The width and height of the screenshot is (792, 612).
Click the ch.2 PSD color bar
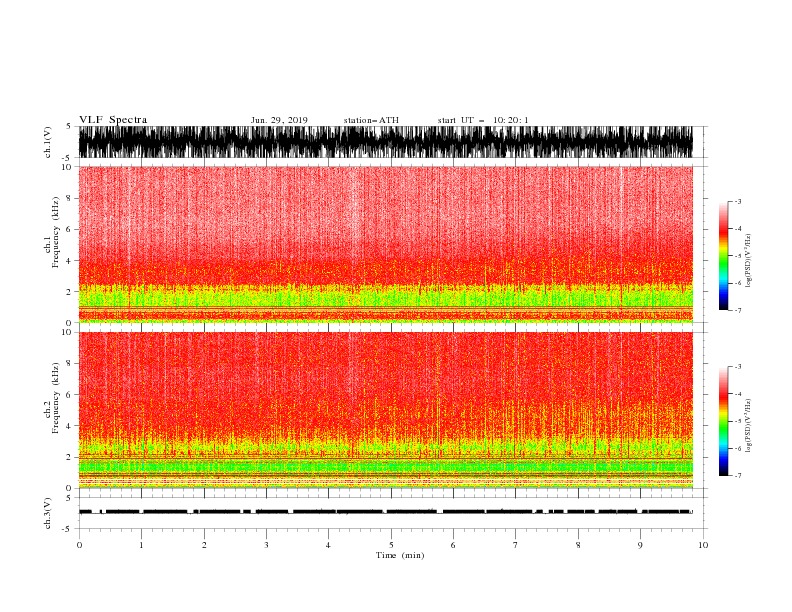coord(724,421)
